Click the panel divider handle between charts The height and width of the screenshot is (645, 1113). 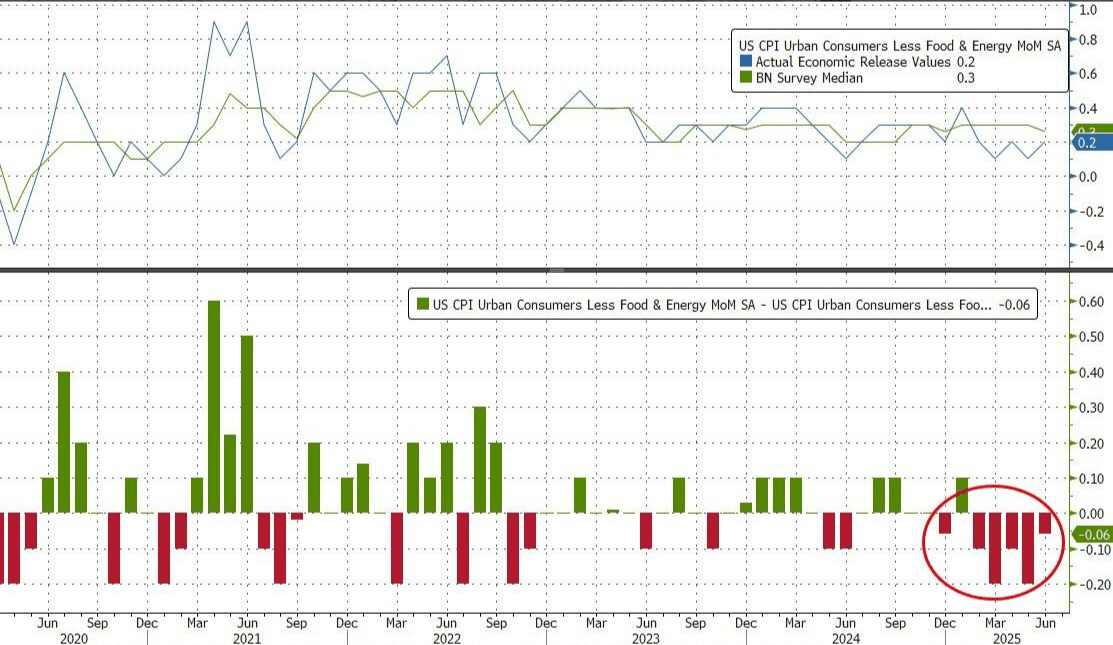(x=556, y=270)
